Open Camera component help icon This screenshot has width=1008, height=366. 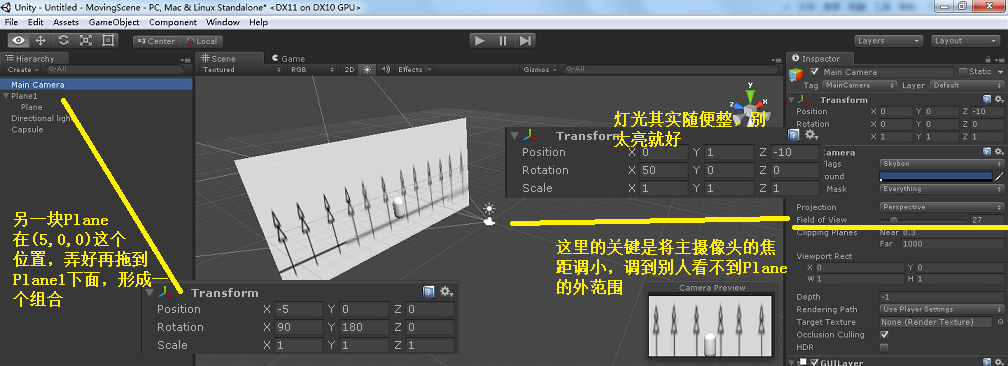pos(987,152)
